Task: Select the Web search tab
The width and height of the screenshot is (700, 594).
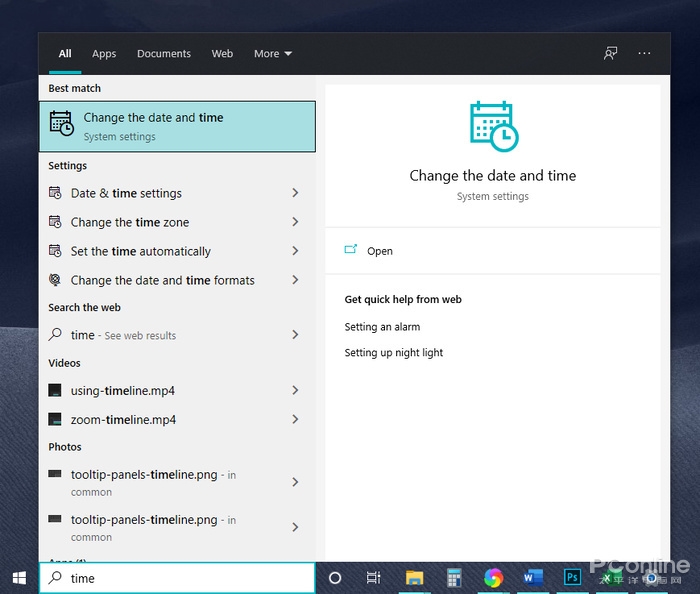Action: [x=222, y=54]
